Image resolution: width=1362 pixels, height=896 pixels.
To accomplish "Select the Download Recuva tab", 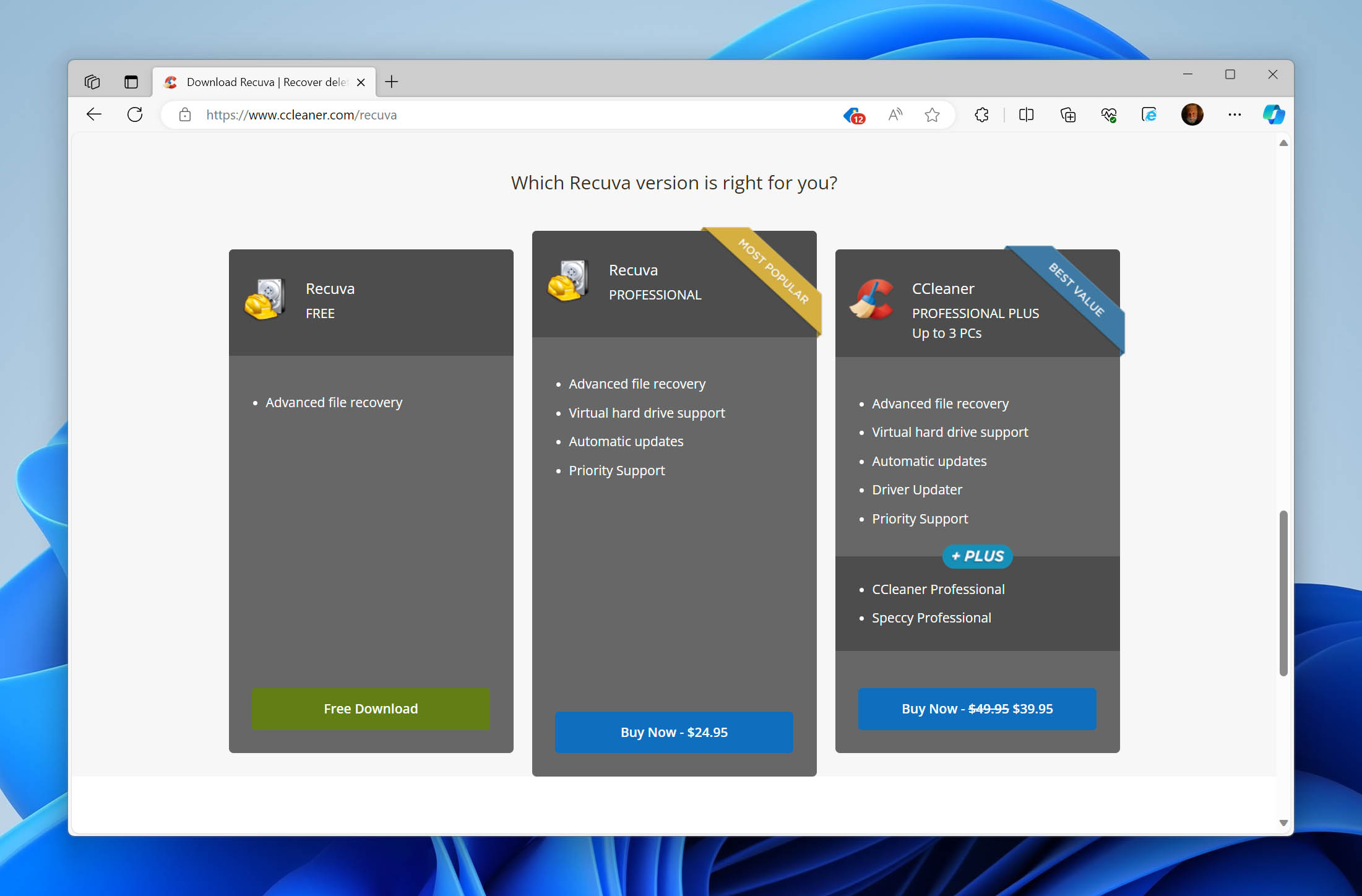I will (265, 82).
